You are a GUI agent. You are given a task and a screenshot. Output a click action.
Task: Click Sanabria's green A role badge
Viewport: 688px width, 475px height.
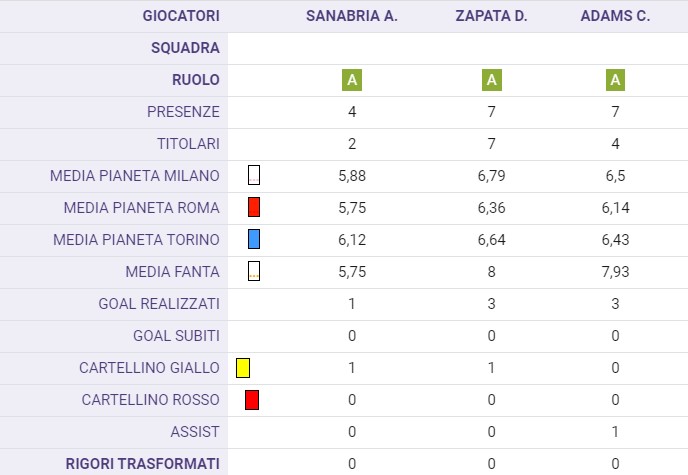click(x=352, y=80)
